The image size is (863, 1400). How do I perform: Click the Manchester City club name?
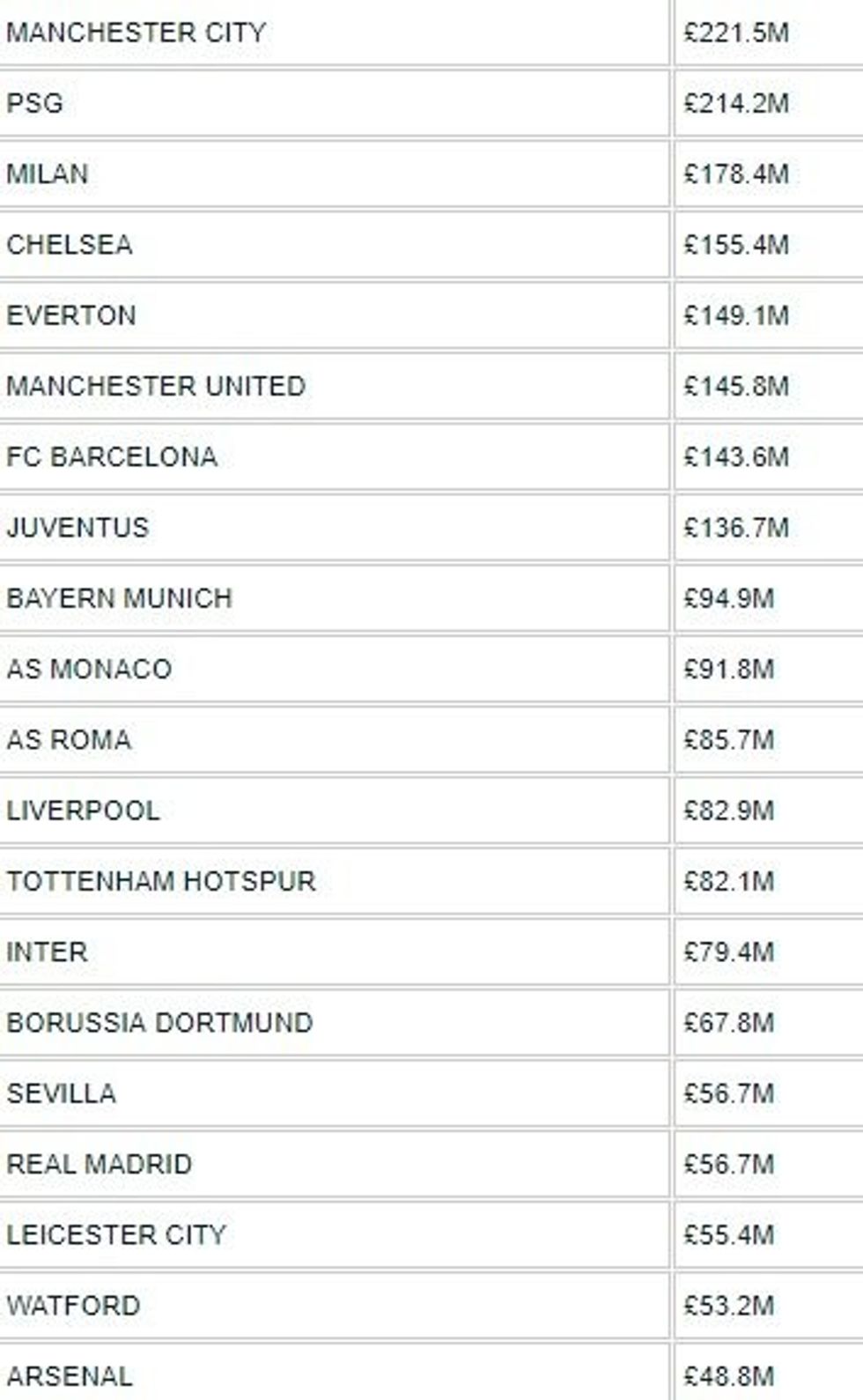tap(136, 33)
